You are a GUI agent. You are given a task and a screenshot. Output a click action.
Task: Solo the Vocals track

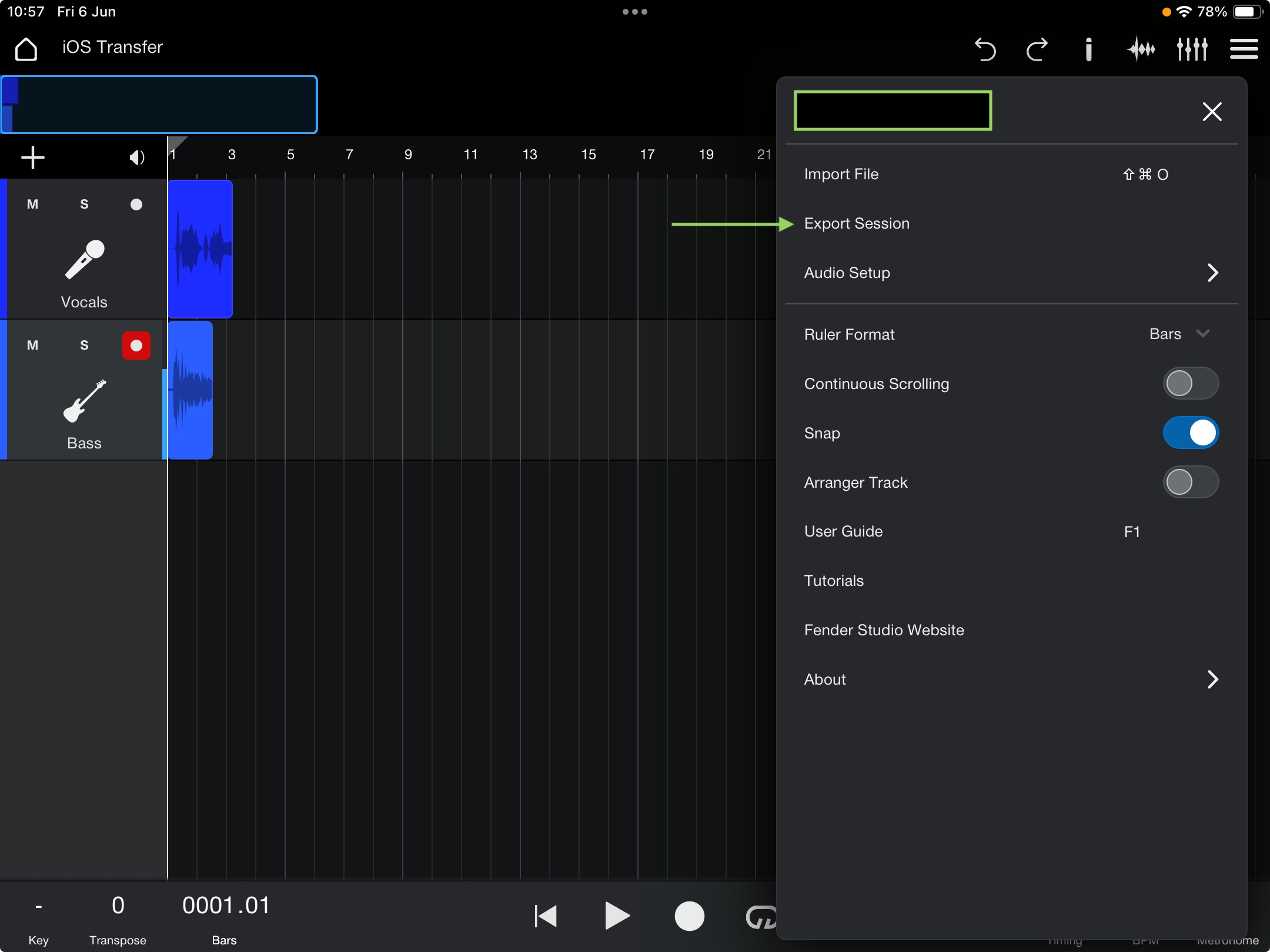[84, 204]
